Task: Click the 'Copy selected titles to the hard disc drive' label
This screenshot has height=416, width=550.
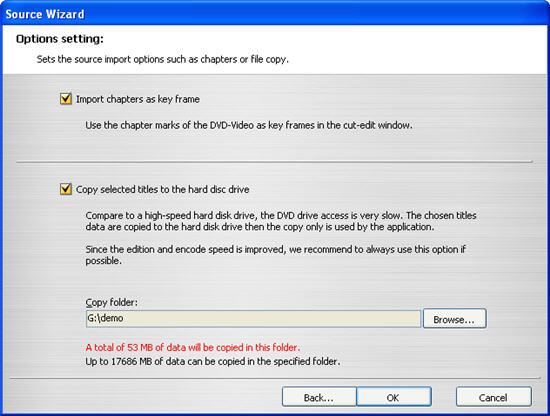Action: click(163, 189)
